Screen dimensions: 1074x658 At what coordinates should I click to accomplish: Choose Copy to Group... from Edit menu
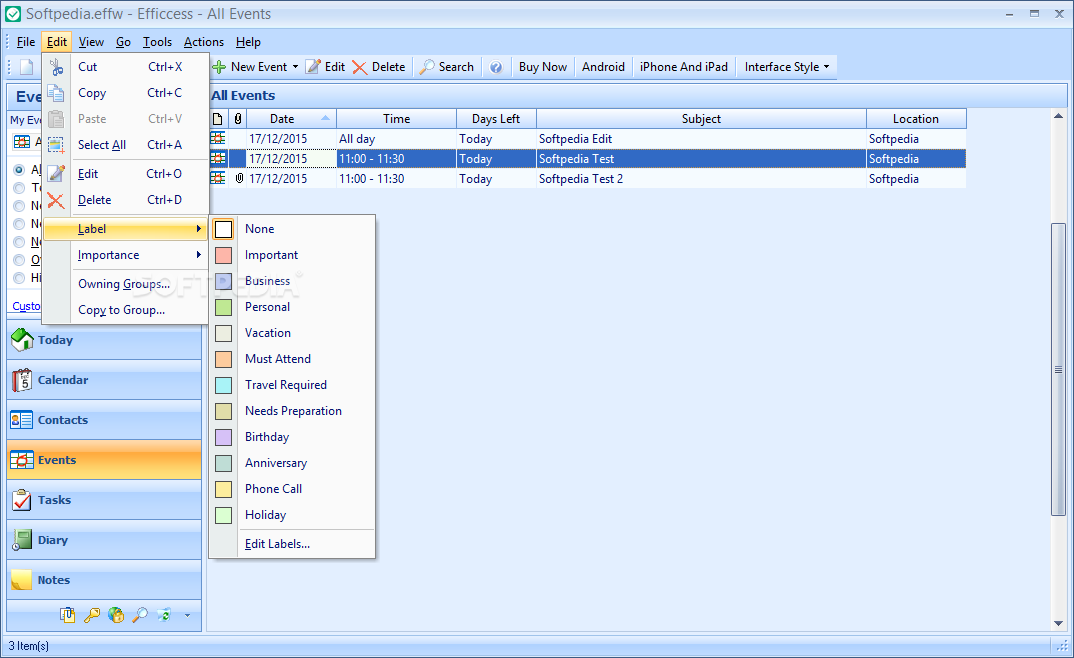coord(125,309)
